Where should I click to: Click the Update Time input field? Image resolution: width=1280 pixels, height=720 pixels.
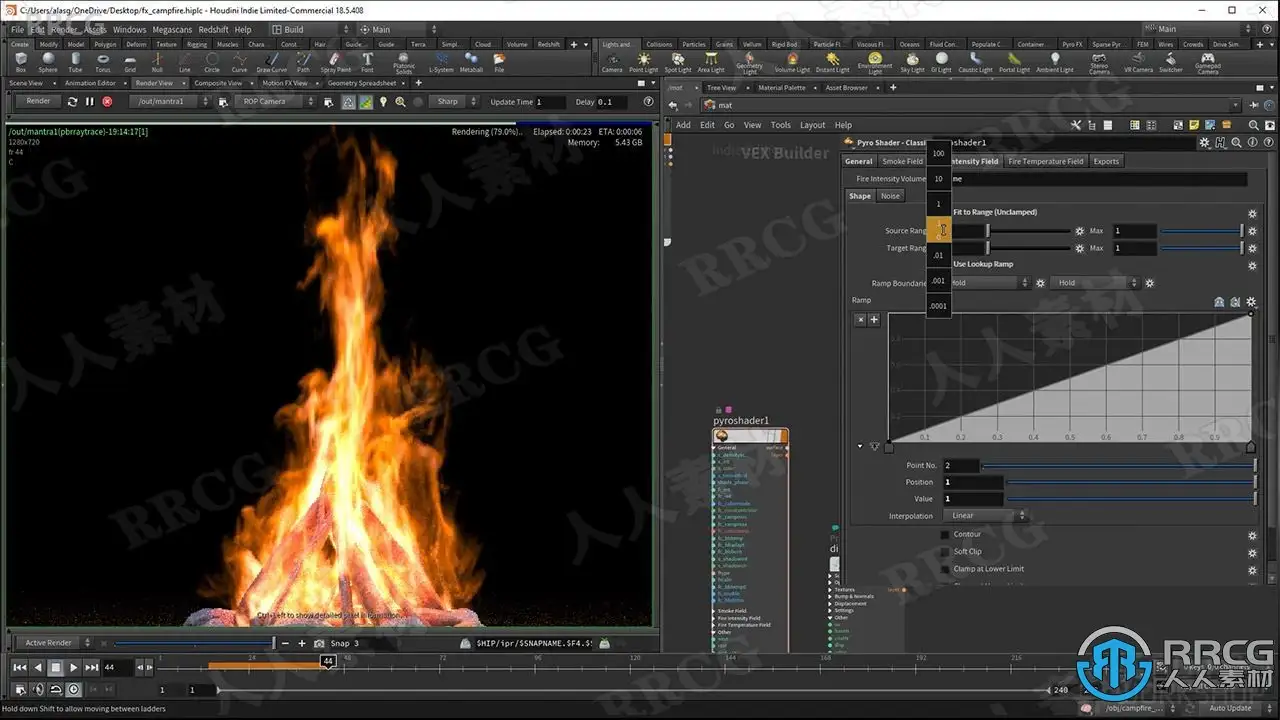552,102
